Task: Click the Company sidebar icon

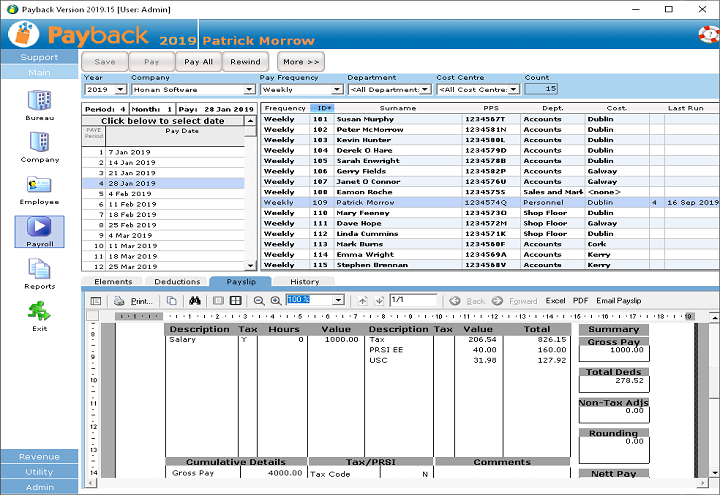Action: (39, 143)
